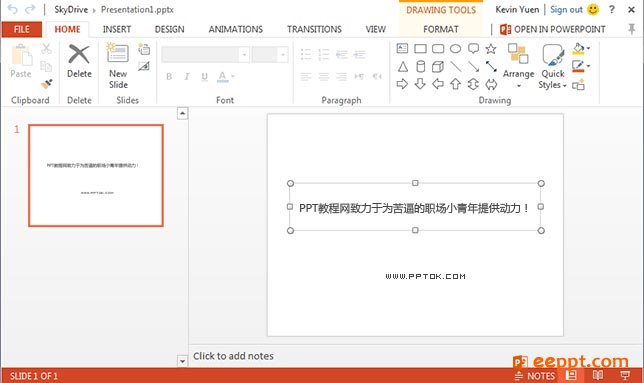This screenshot has height=383, width=644.
Task: Click the Duplicate Slide icon
Action: pos(144,49)
